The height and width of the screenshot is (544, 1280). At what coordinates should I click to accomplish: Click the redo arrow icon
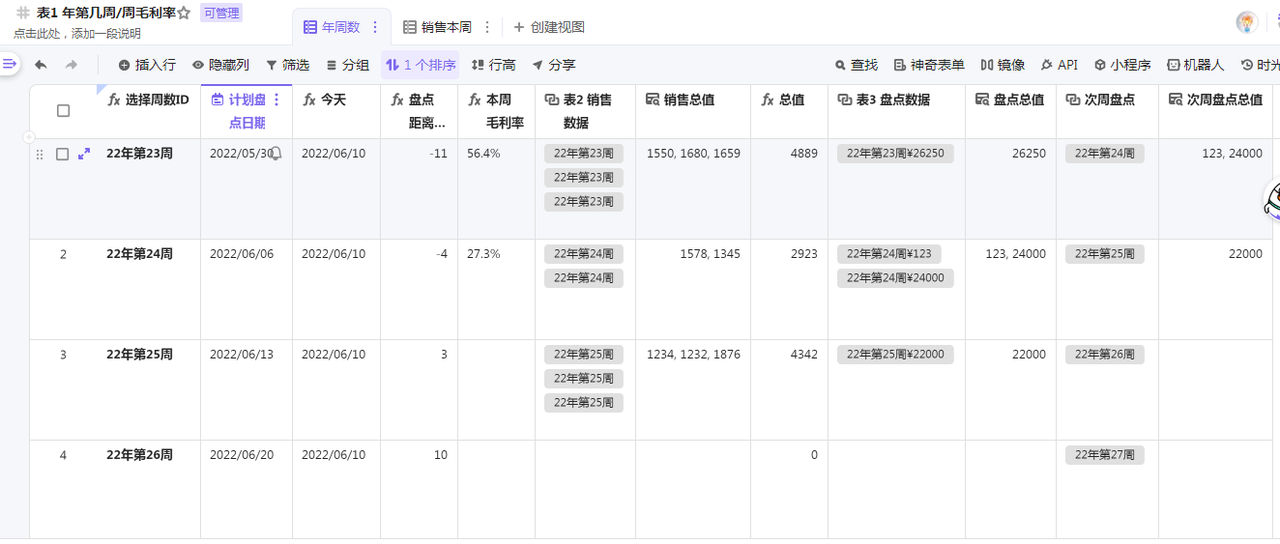71,65
